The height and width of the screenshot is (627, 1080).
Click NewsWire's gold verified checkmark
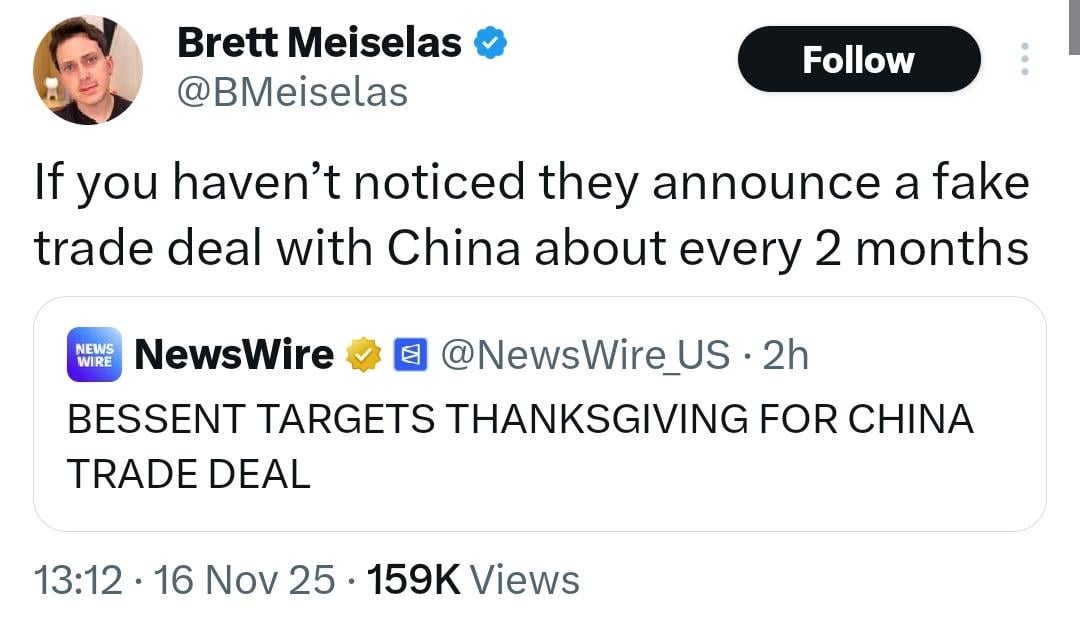tap(363, 355)
